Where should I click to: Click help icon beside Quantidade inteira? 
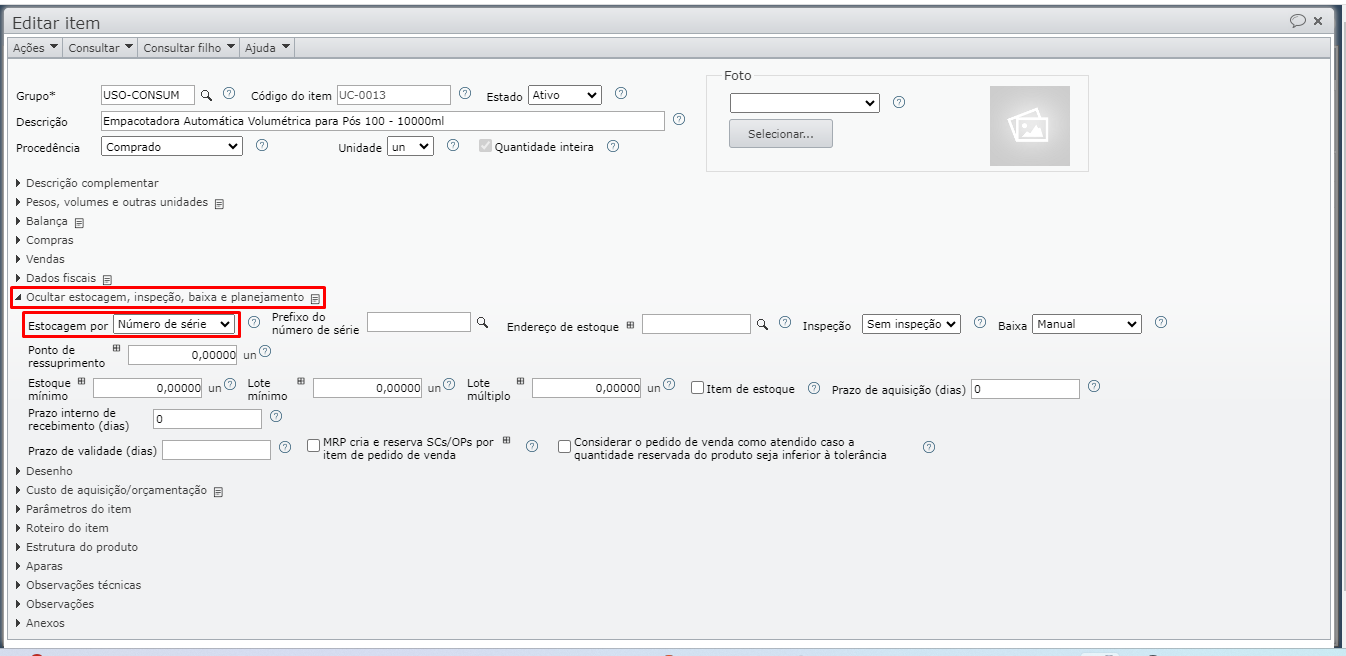(613, 146)
